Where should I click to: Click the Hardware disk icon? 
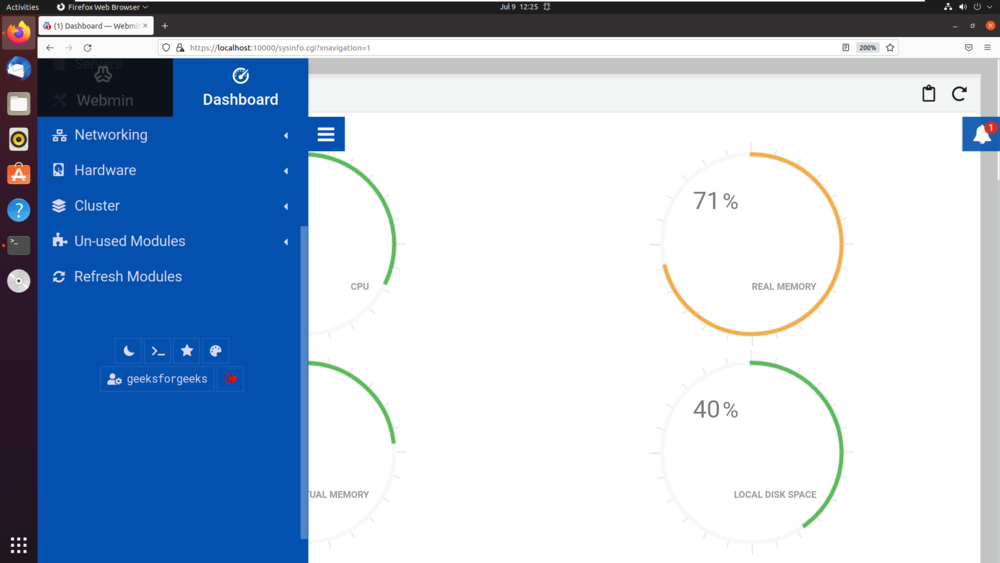[59, 170]
